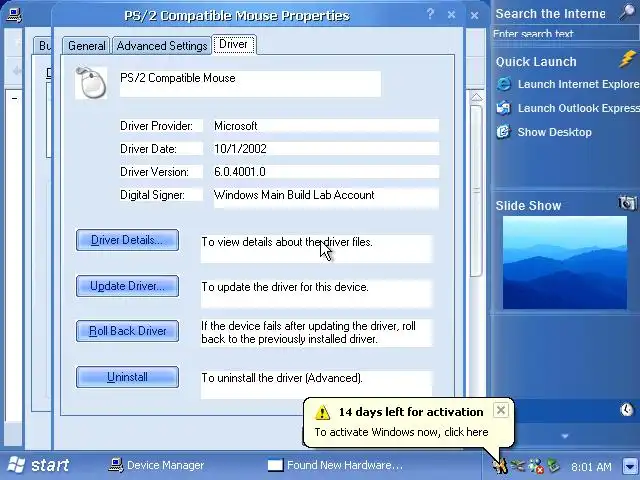Click the Windows Messenger tray icon
Screen dimensions: 640x480
click(536, 466)
